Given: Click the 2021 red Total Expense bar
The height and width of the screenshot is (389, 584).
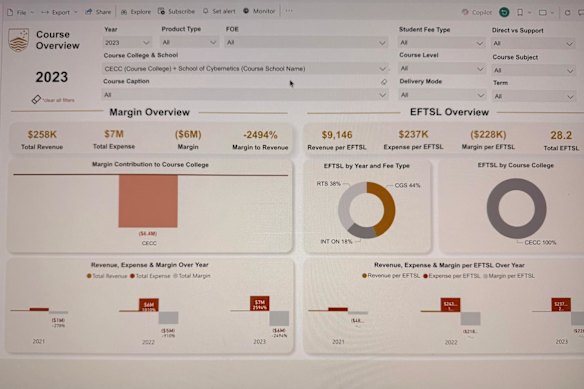Looking at the screenshot, I should coord(39,309).
